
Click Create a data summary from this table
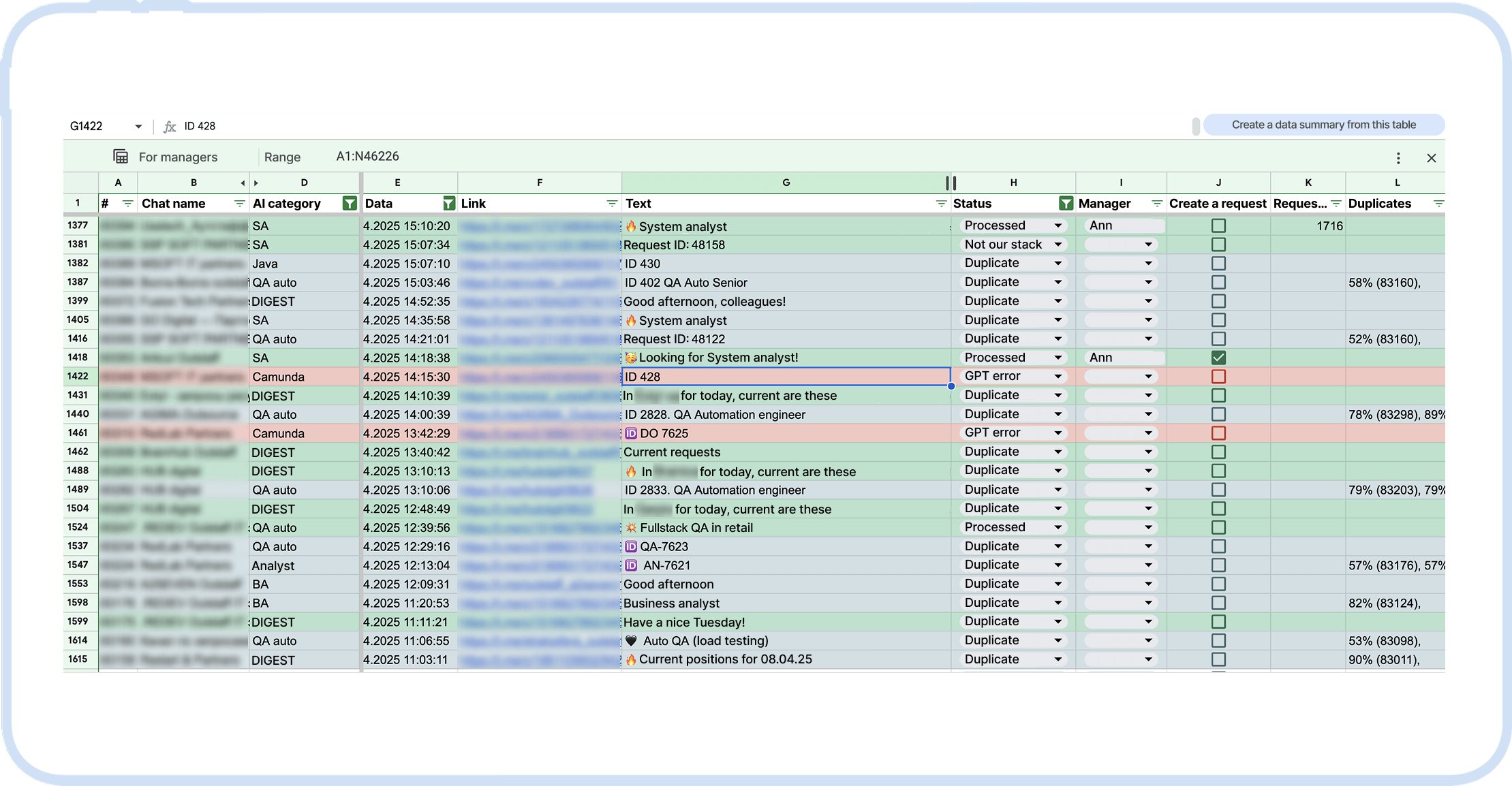(1323, 125)
